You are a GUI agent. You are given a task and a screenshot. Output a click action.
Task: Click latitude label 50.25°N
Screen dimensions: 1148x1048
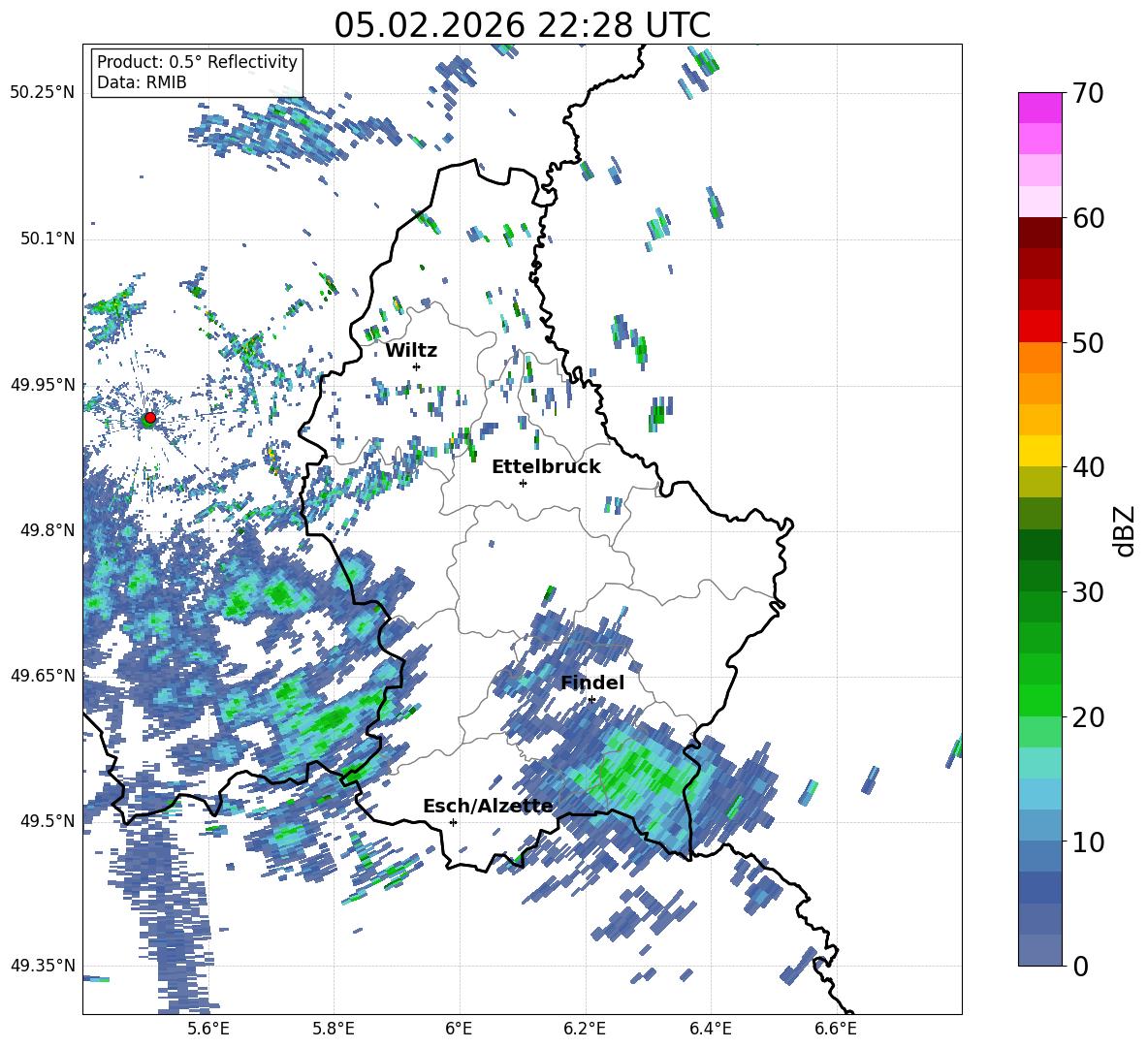pos(43,93)
